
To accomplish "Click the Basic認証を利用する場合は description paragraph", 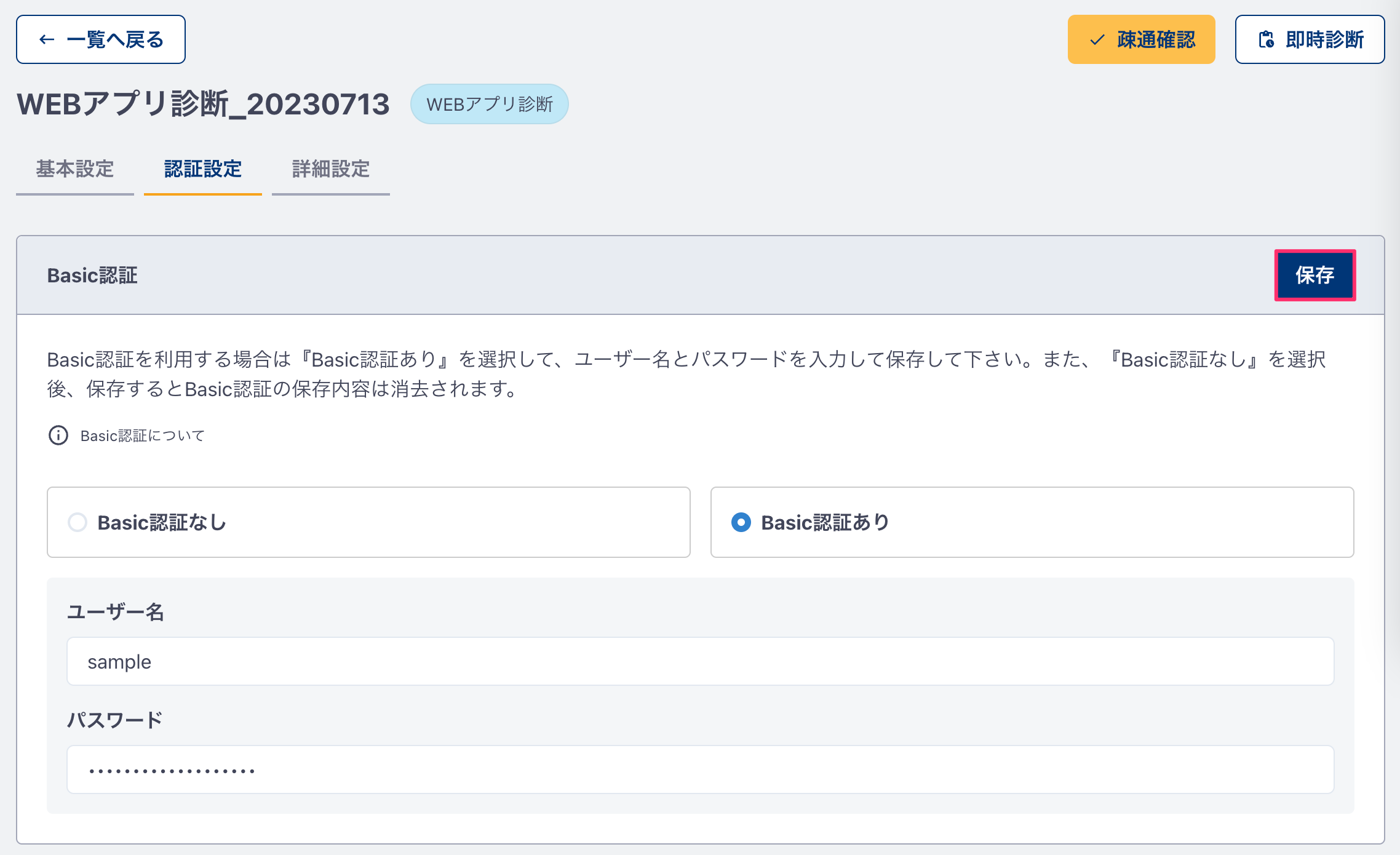I will [x=686, y=374].
